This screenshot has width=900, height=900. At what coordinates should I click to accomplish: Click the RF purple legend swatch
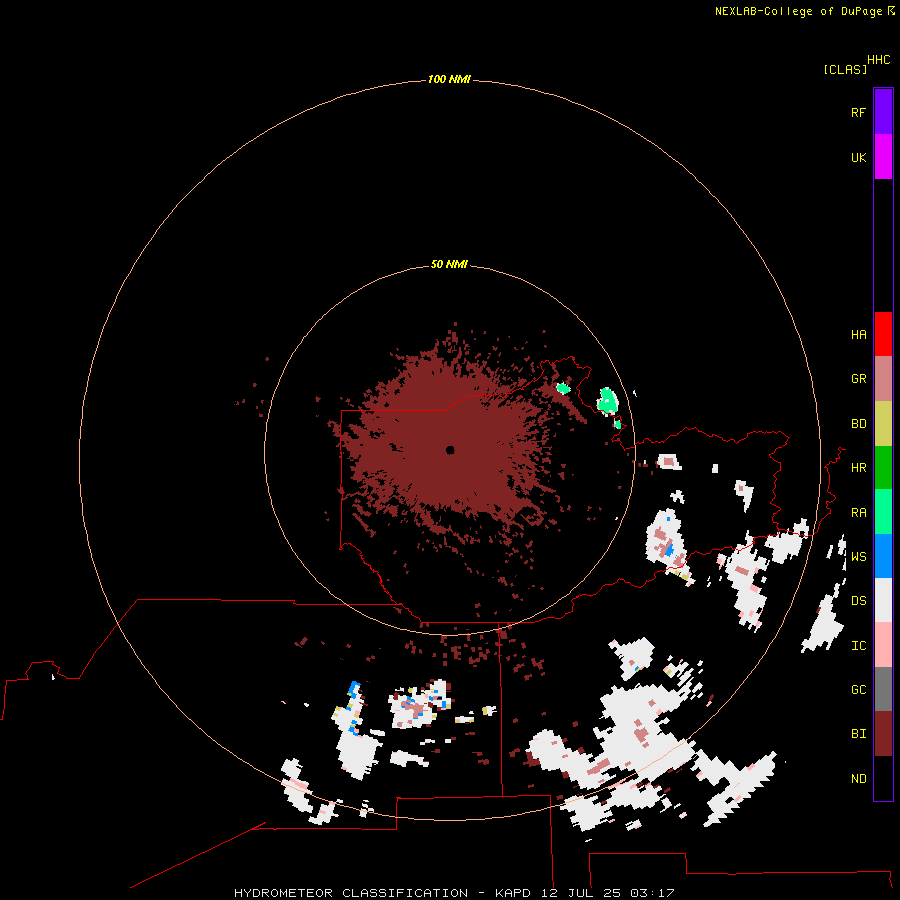point(883,112)
